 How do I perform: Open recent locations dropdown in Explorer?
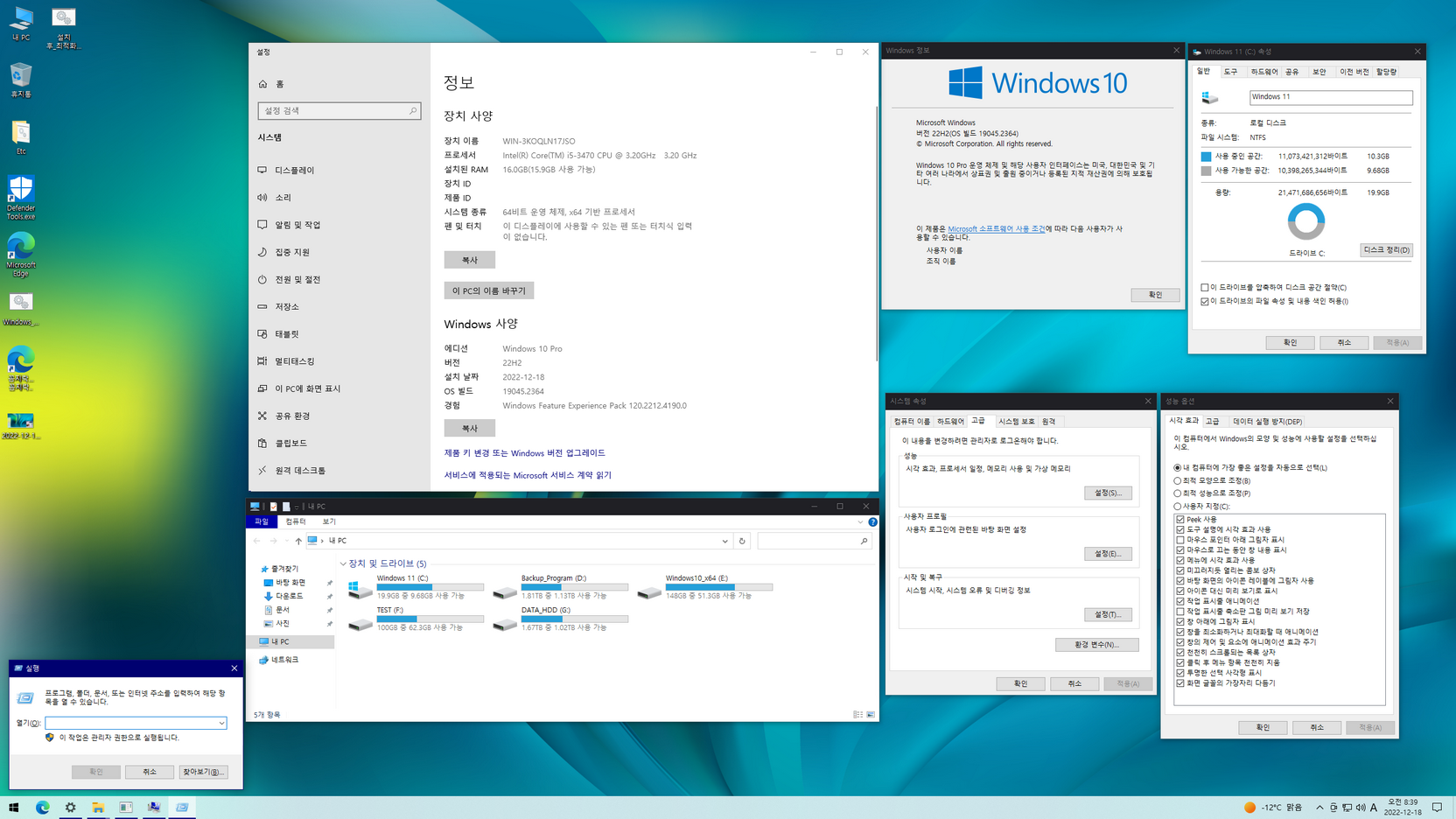[x=286, y=541]
